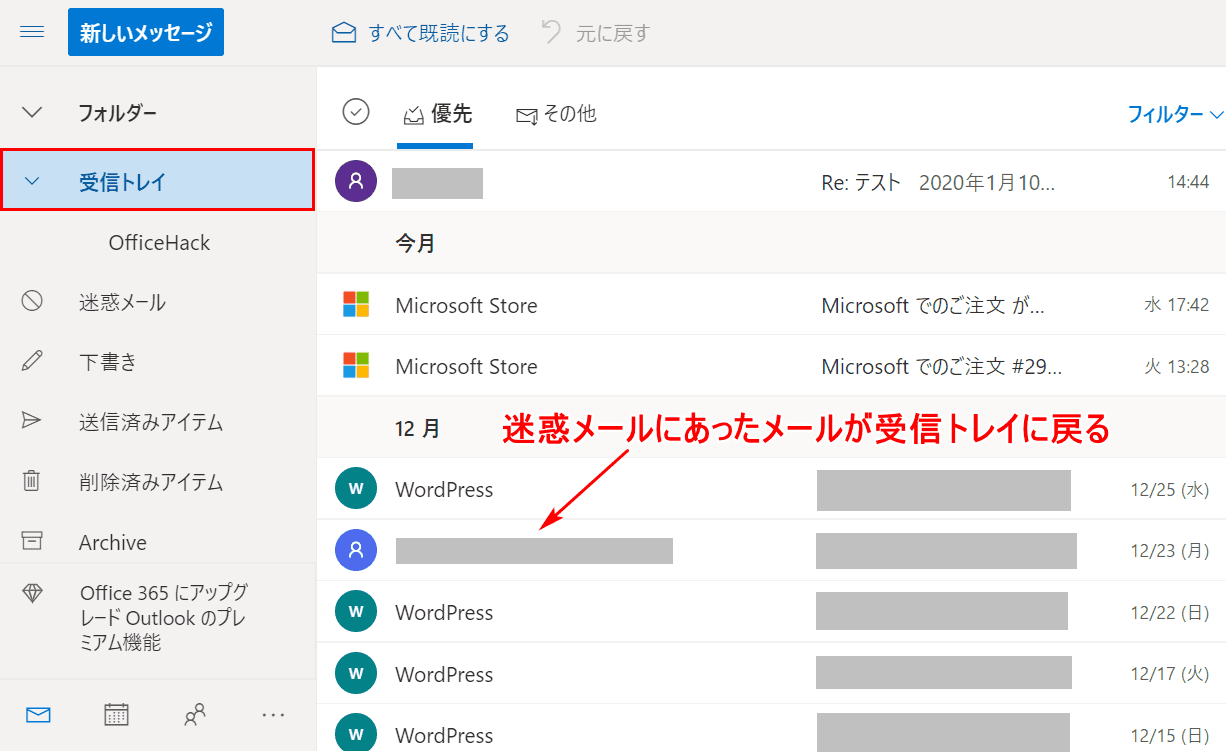
Task: Open the 削除済みアイテム trash folder
Action: [x=150, y=482]
